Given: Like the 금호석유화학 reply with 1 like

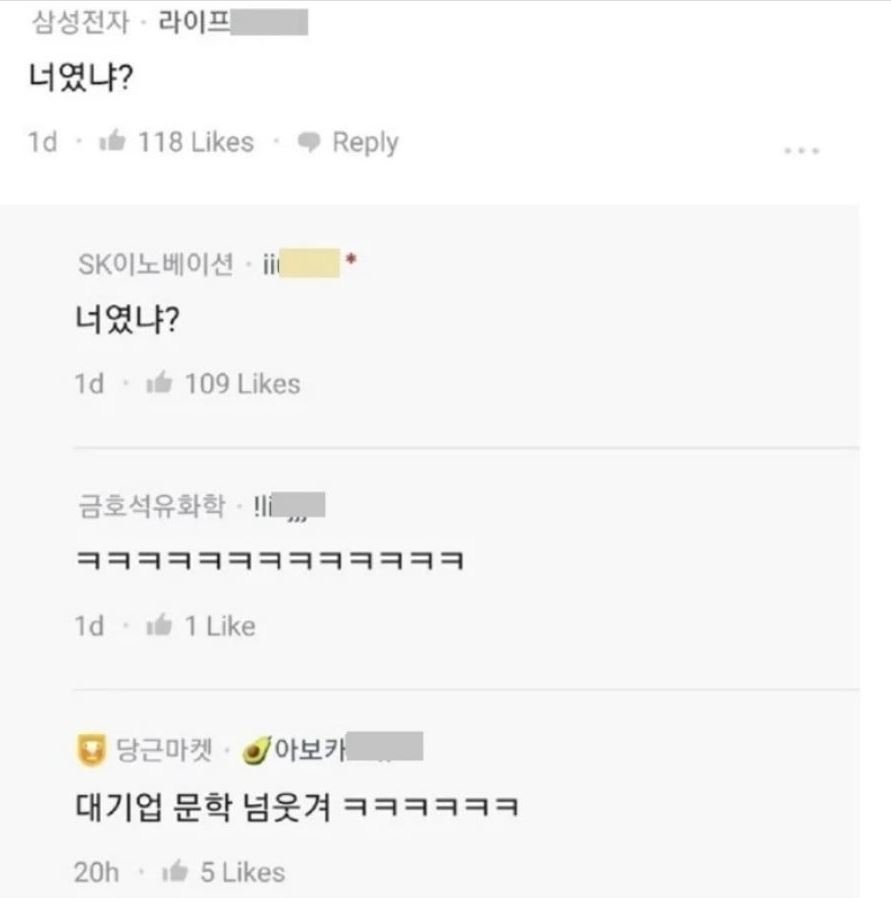Looking at the screenshot, I should (158, 626).
